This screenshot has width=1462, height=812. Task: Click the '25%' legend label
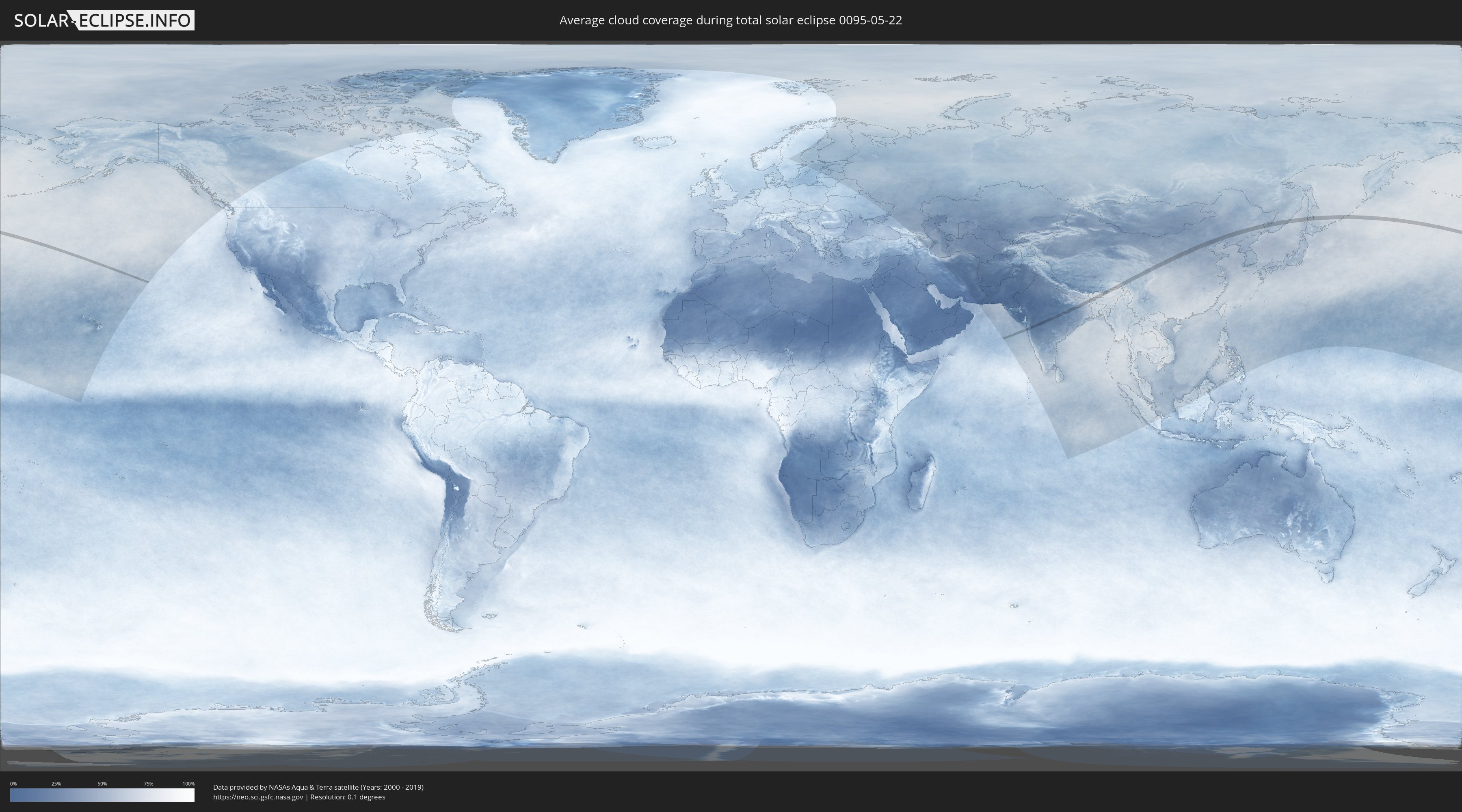pos(56,784)
